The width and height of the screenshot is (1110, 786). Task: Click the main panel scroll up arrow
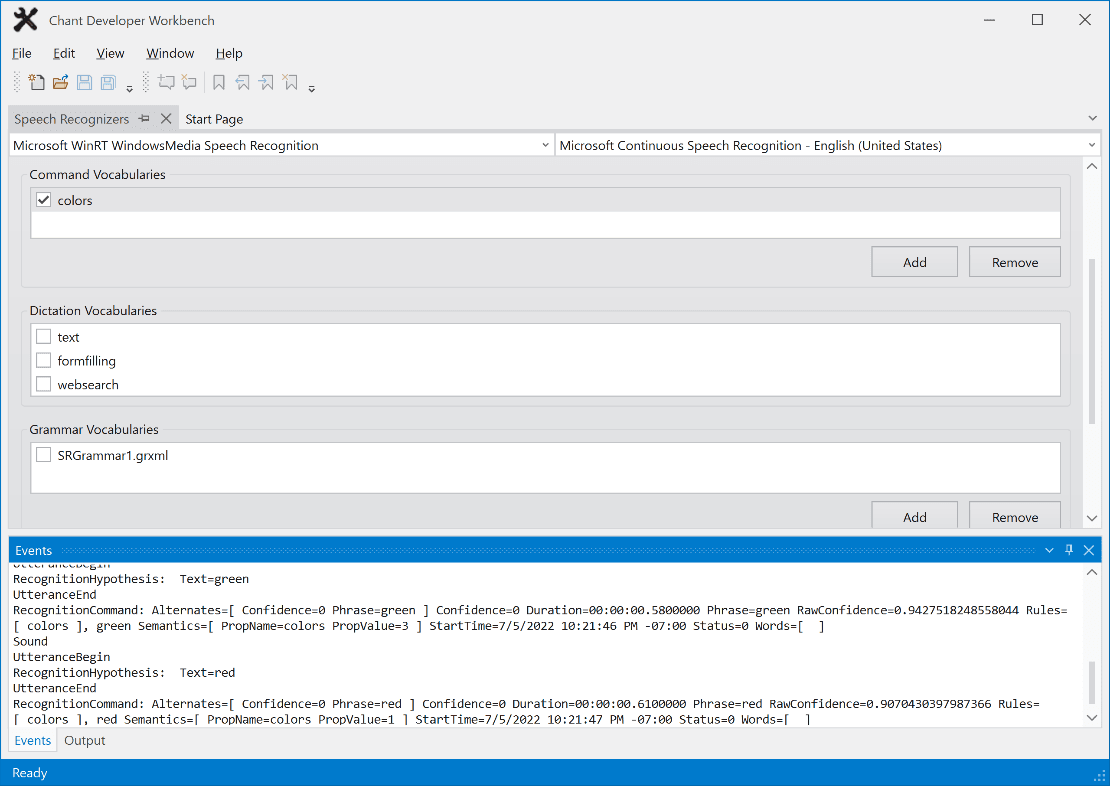pos(1092,166)
